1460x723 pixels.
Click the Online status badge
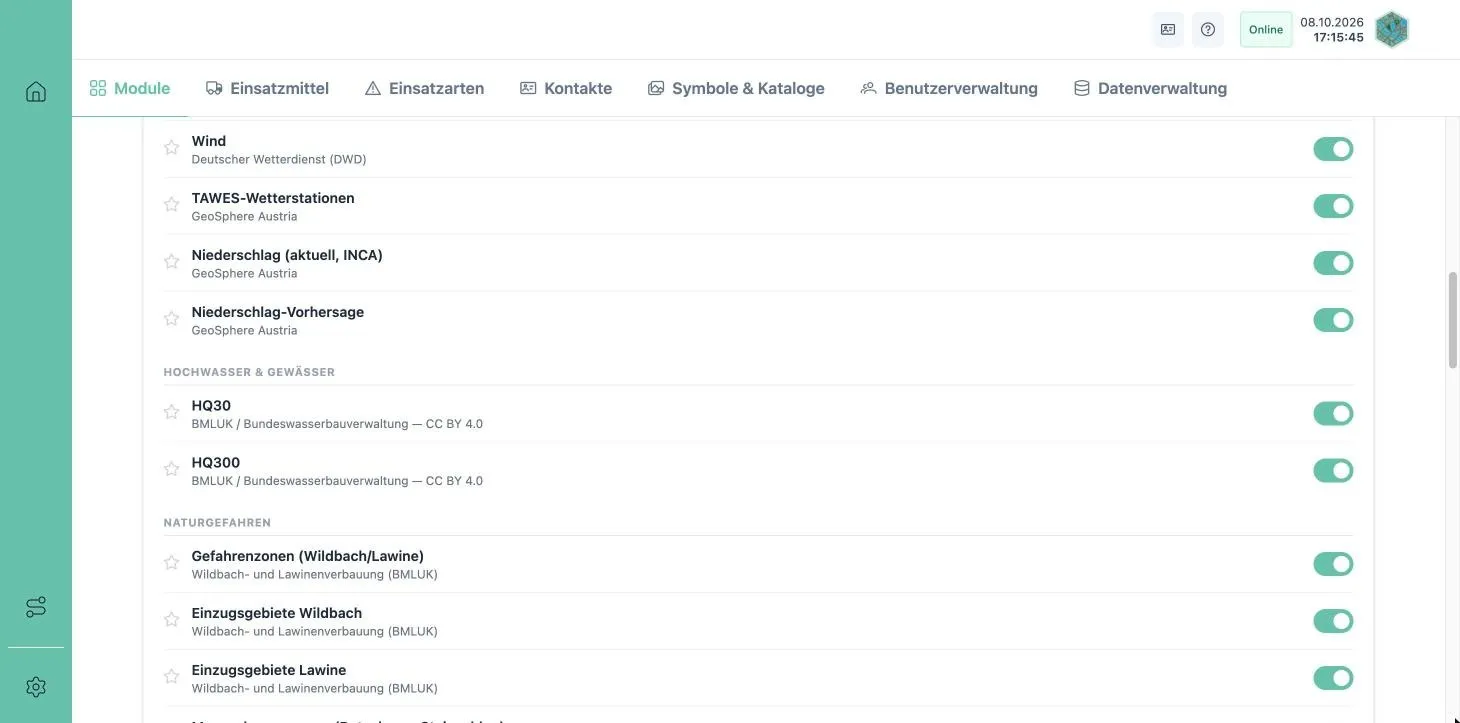[x=1266, y=30]
